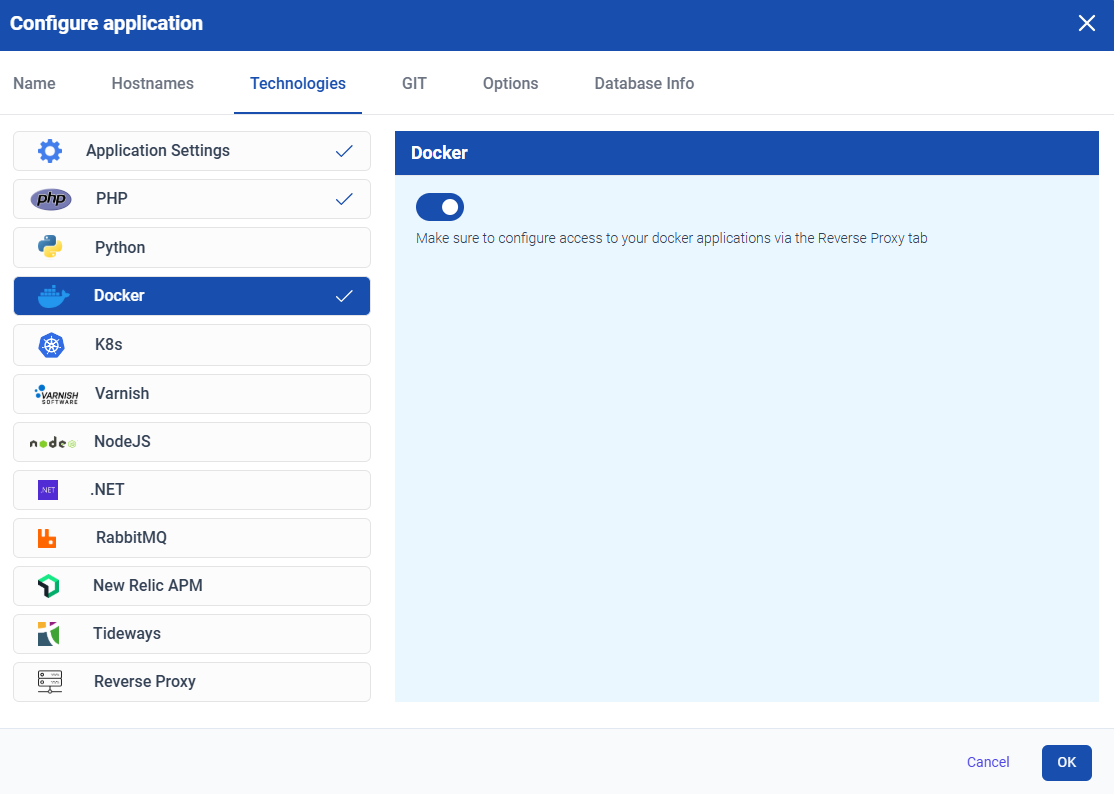
Task: Open the Options tab
Action: [x=510, y=83]
